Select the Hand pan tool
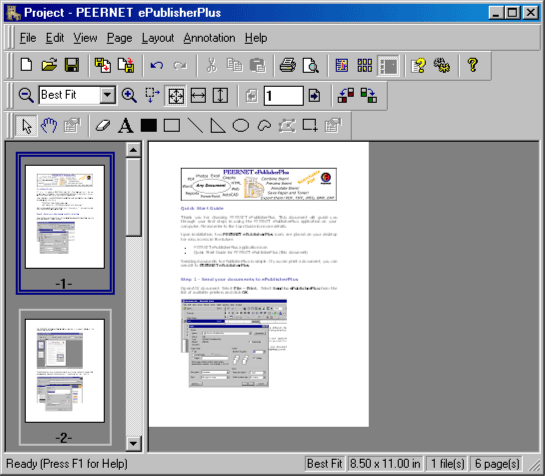 coord(49,126)
